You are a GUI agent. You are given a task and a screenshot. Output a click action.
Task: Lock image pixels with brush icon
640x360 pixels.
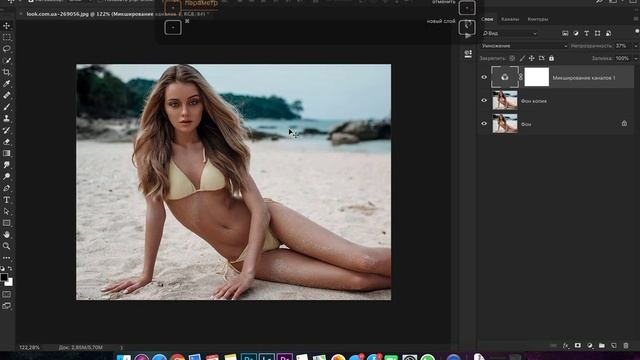coord(522,58)
